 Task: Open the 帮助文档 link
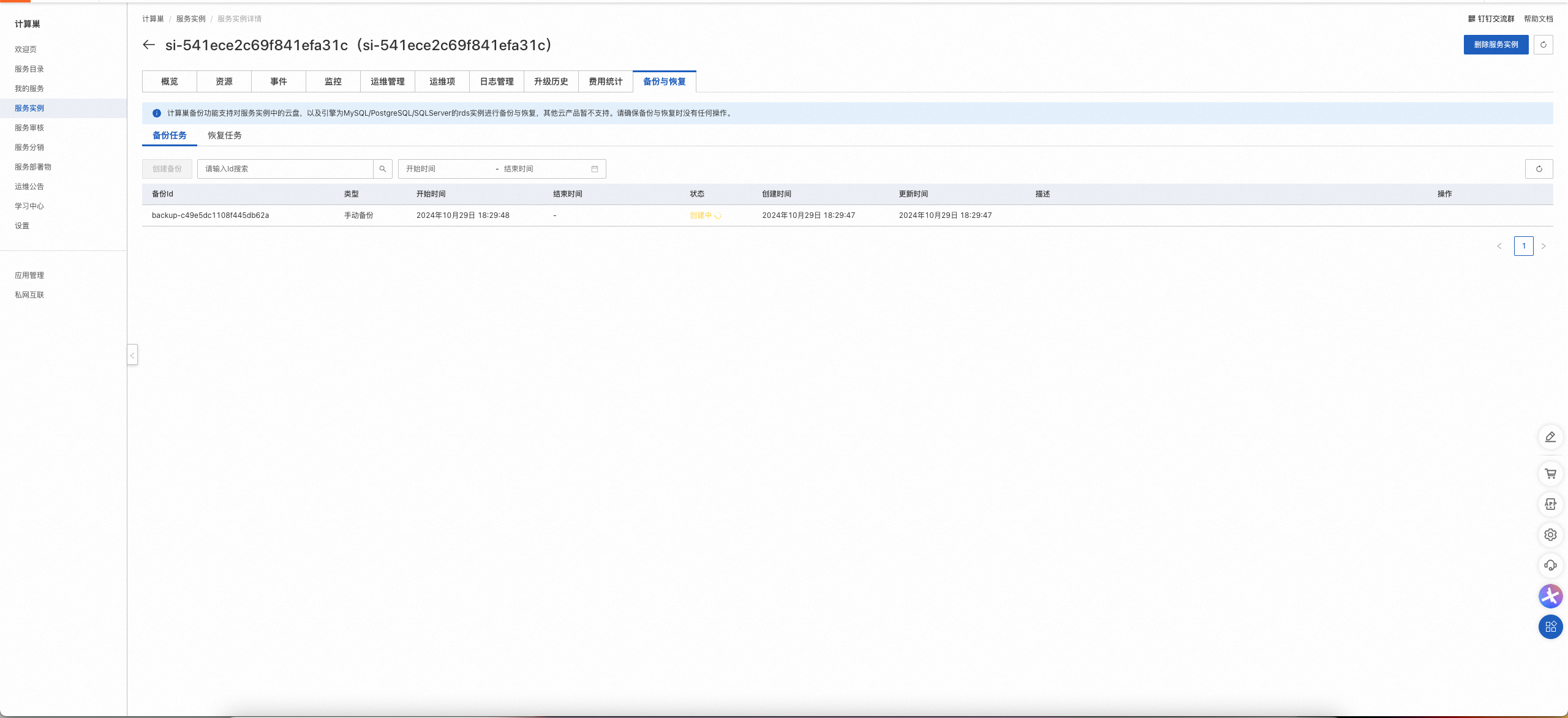coord(1538,19)
